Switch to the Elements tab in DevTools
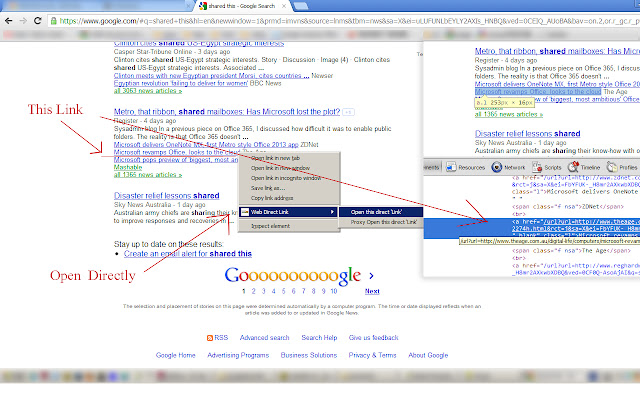The width and height of the screenshot is (640, 400). (x=431, y=167)
